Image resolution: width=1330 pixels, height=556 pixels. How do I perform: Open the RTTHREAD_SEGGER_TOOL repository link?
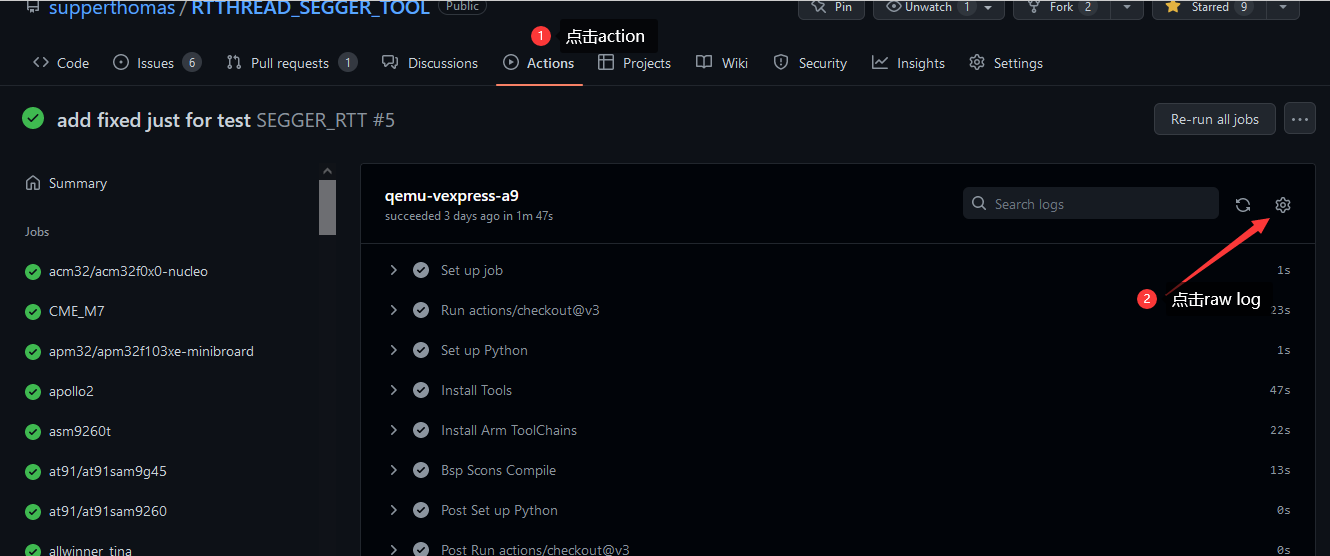pyautogui.click(x=310, y=8)
